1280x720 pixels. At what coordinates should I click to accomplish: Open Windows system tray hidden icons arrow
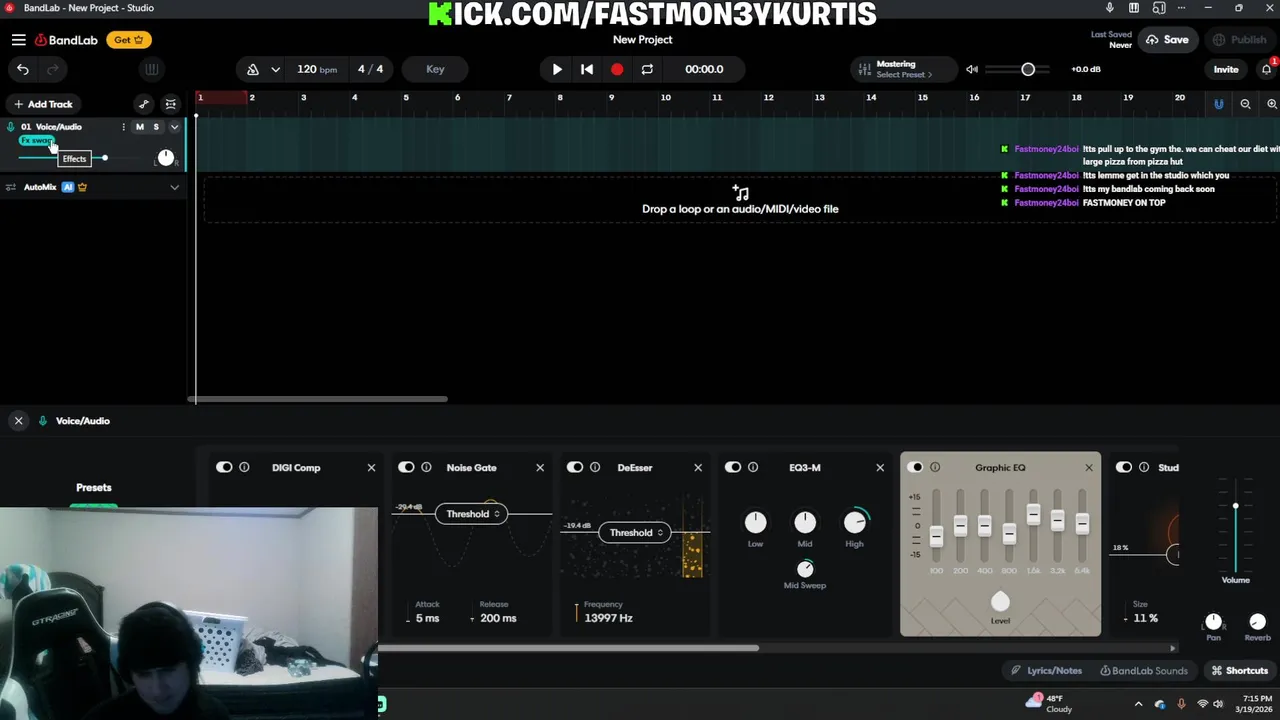click(x=1138, y=705)
